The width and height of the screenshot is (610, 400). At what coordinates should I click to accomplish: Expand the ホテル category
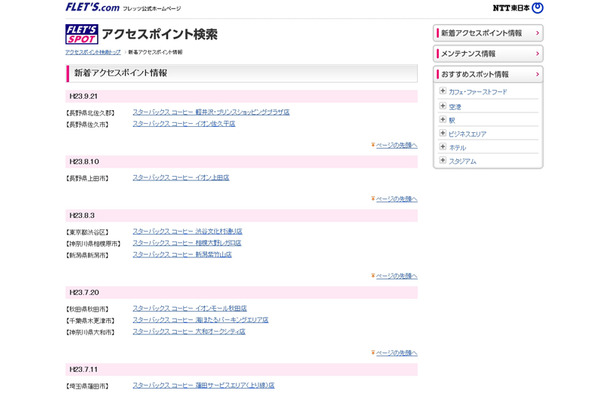pyautogui.click(x=442, y=147)
